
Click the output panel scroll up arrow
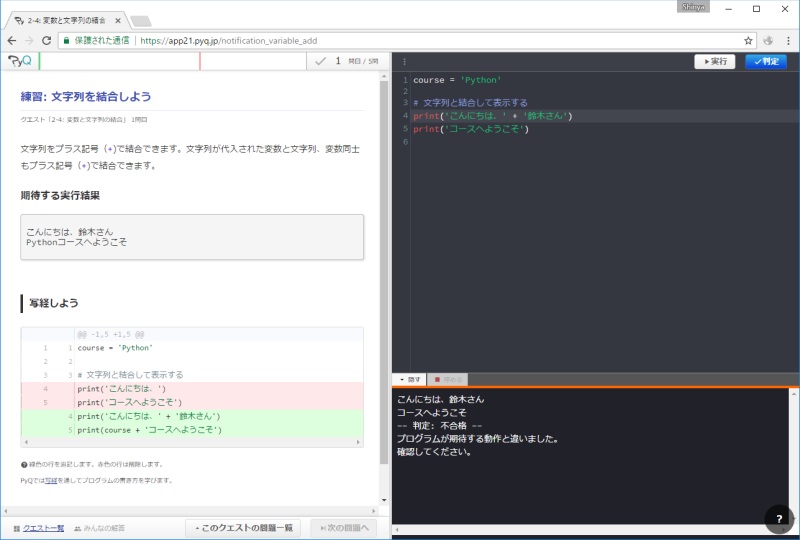tap(794, 394)
